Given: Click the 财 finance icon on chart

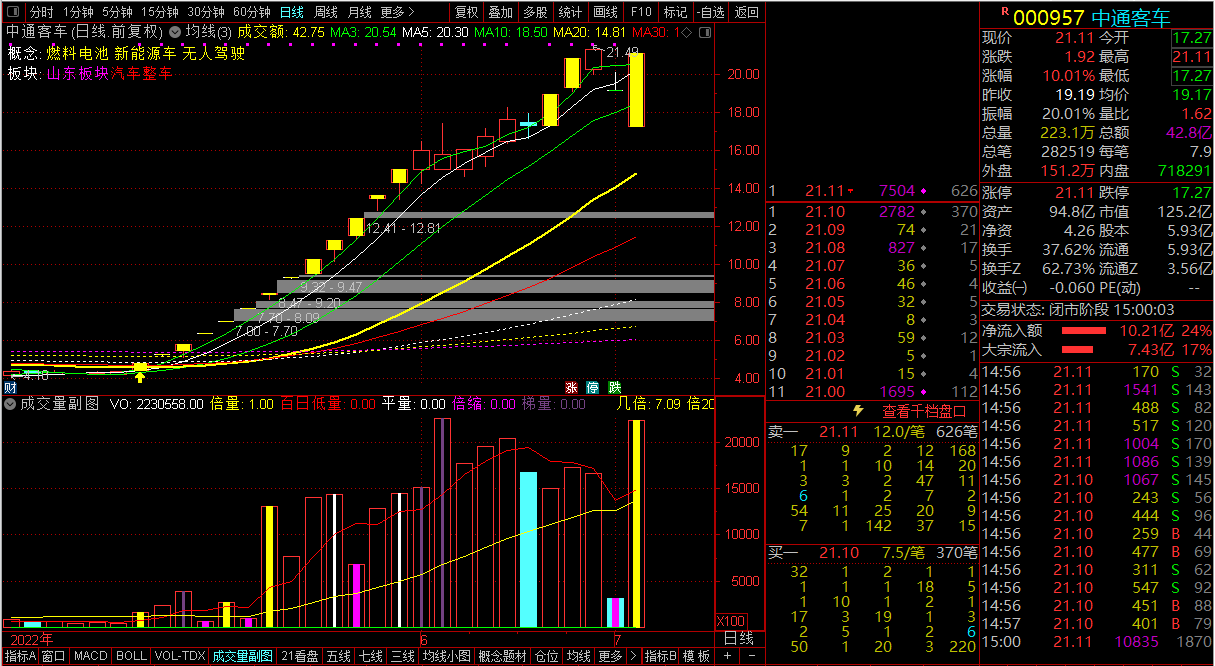Looking at the screenshot, I should click(x=9, y=387).
